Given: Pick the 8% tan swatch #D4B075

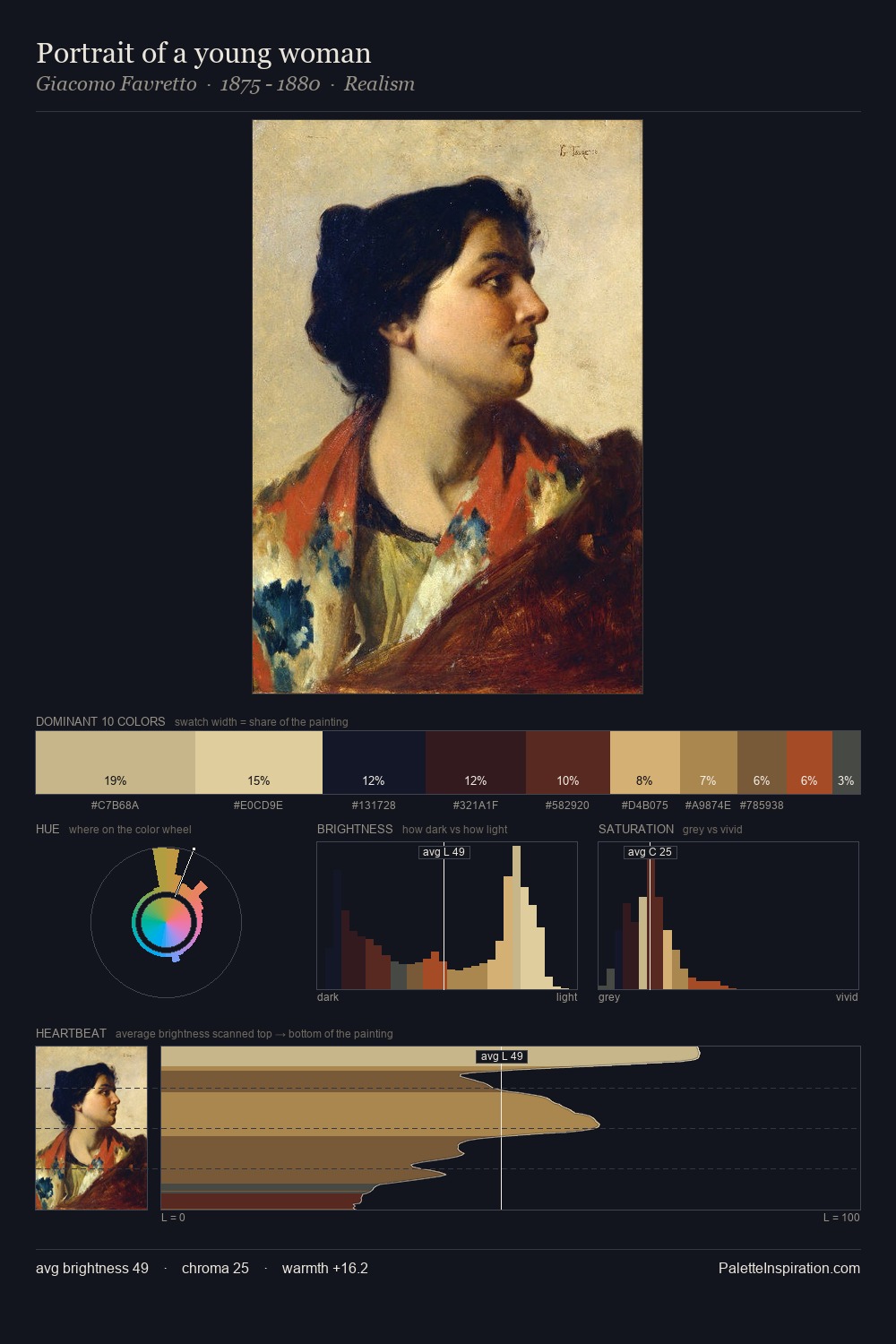Looking at the screenshot, I should click(645, 762).
